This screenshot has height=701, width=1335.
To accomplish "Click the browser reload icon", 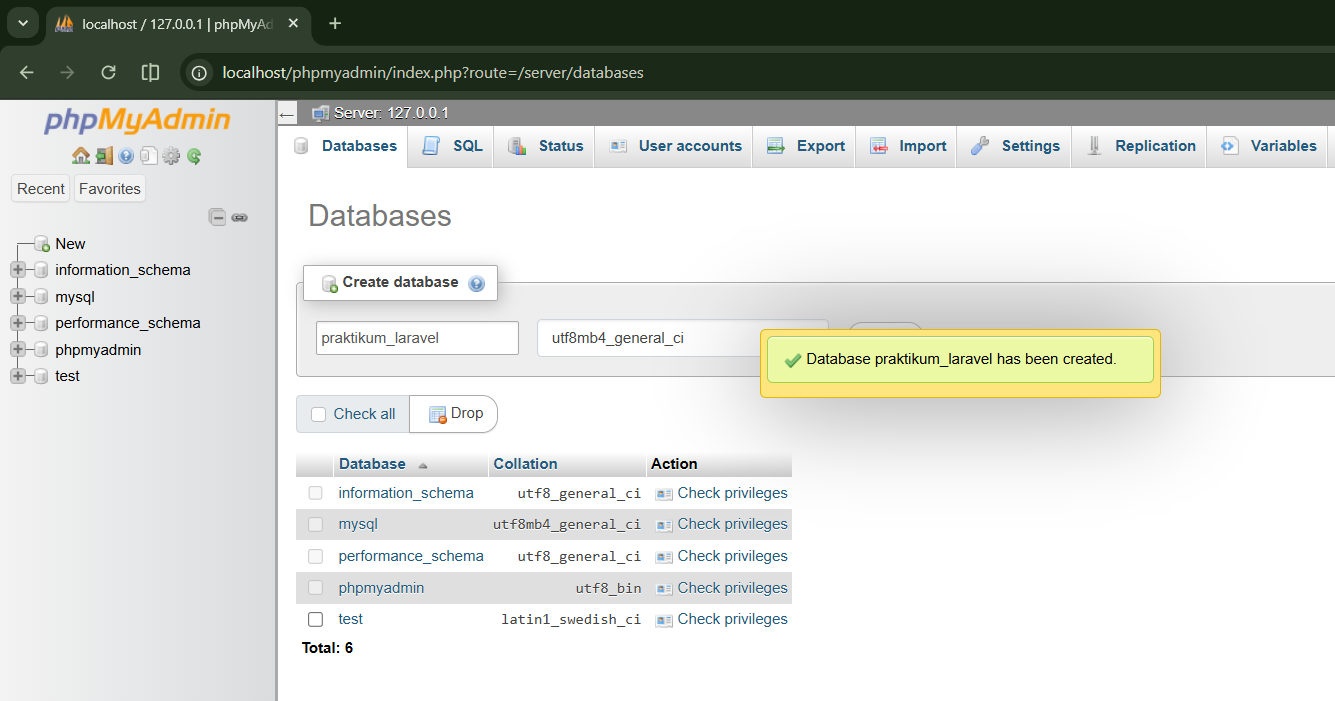I will 108,72.
